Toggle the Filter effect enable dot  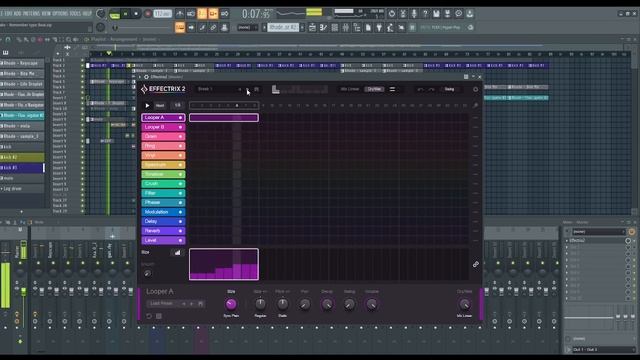180,193
